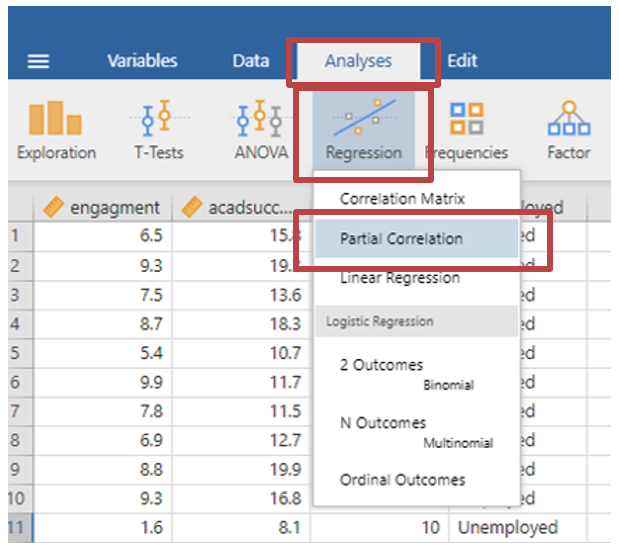Select Ordinal Outcomes menu item
Image resolution: width=619 pixels, height=556 pixels.
(x=402, y=479)
